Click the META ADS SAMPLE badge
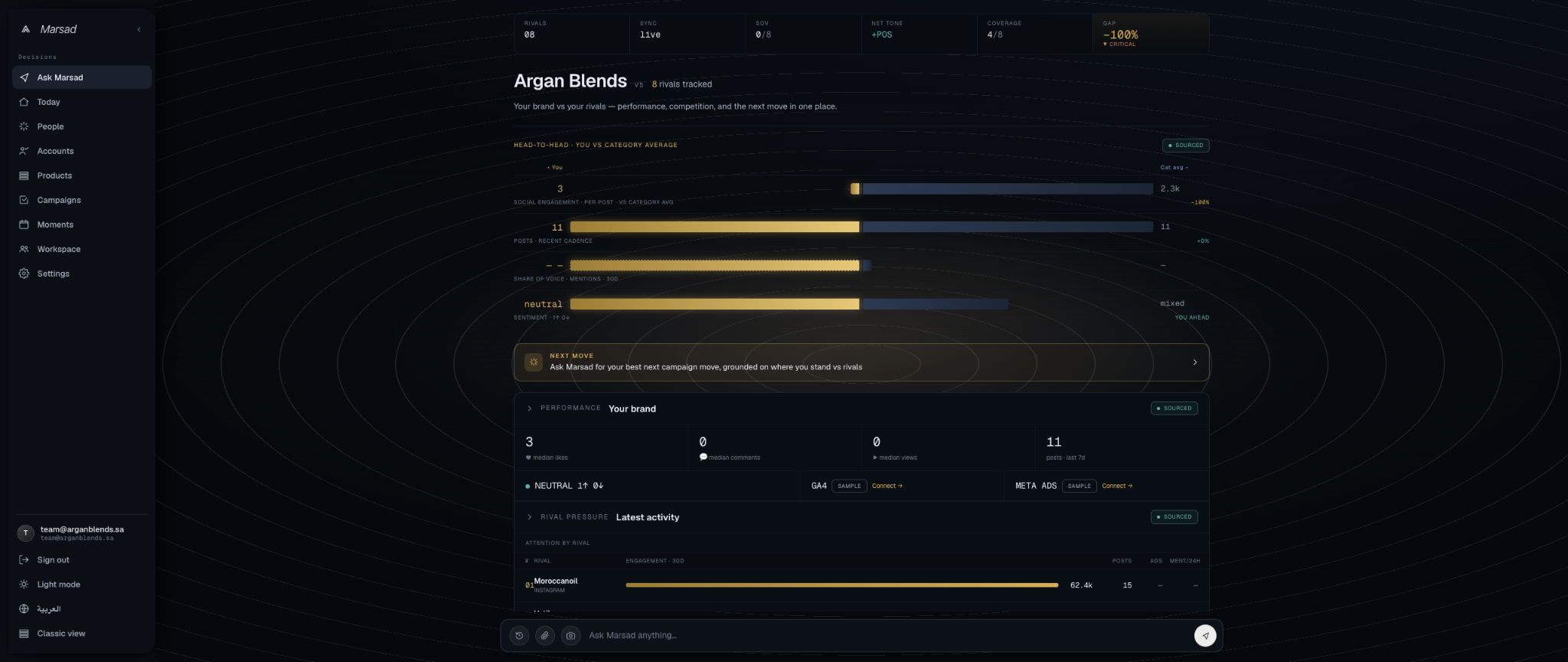1568x662 pixels. pos(1079,486)
